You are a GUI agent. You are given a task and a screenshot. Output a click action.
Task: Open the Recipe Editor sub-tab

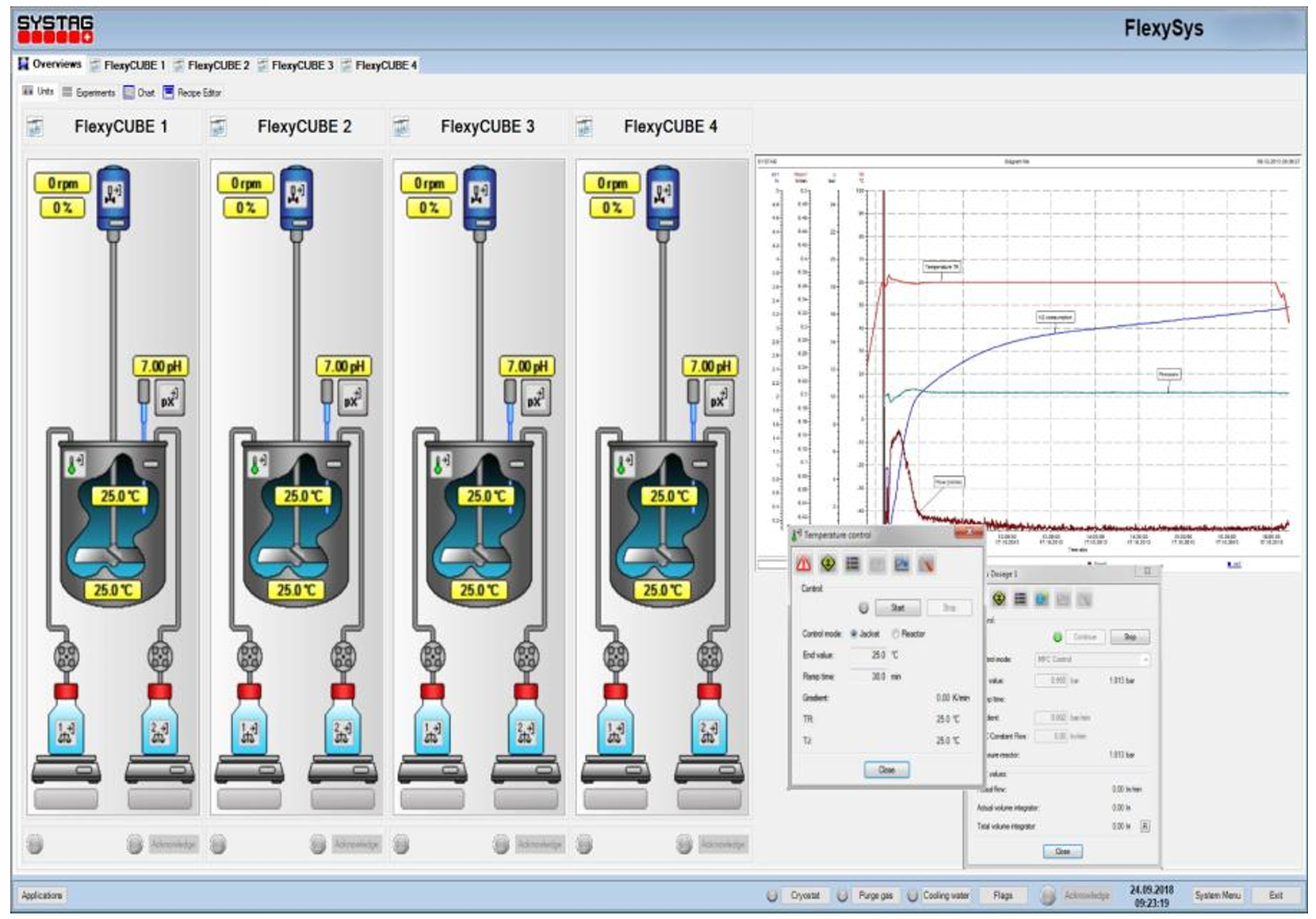pyautogui.click(x=192, y=93)
